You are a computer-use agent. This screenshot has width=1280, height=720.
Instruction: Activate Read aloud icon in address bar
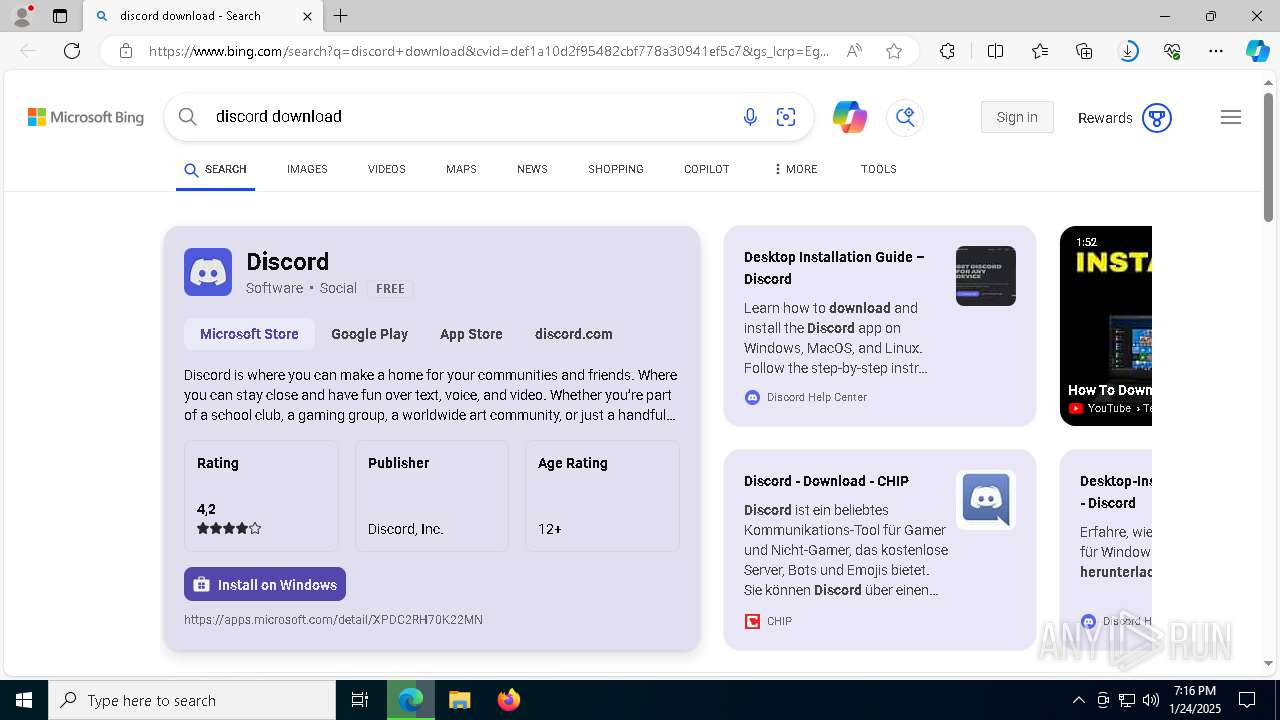(x=854, y=51)
